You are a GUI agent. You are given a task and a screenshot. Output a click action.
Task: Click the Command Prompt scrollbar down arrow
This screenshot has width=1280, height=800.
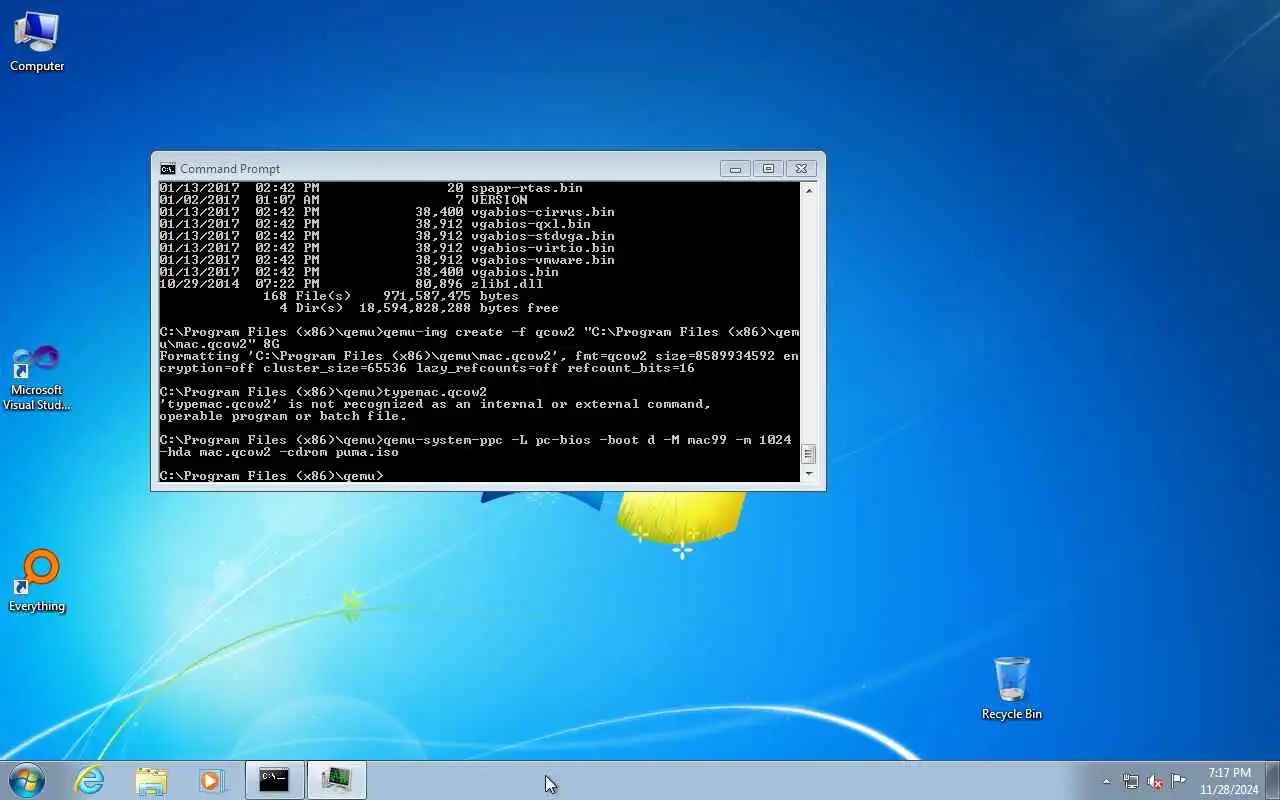coord(809,474)
